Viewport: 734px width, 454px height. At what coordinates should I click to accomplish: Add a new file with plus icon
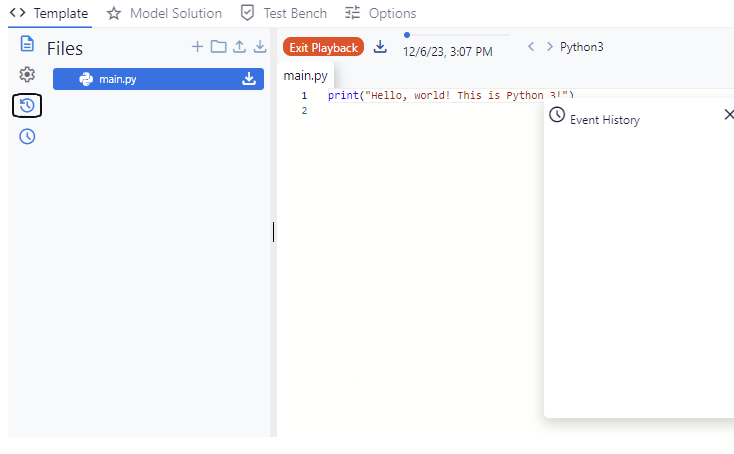197,47
